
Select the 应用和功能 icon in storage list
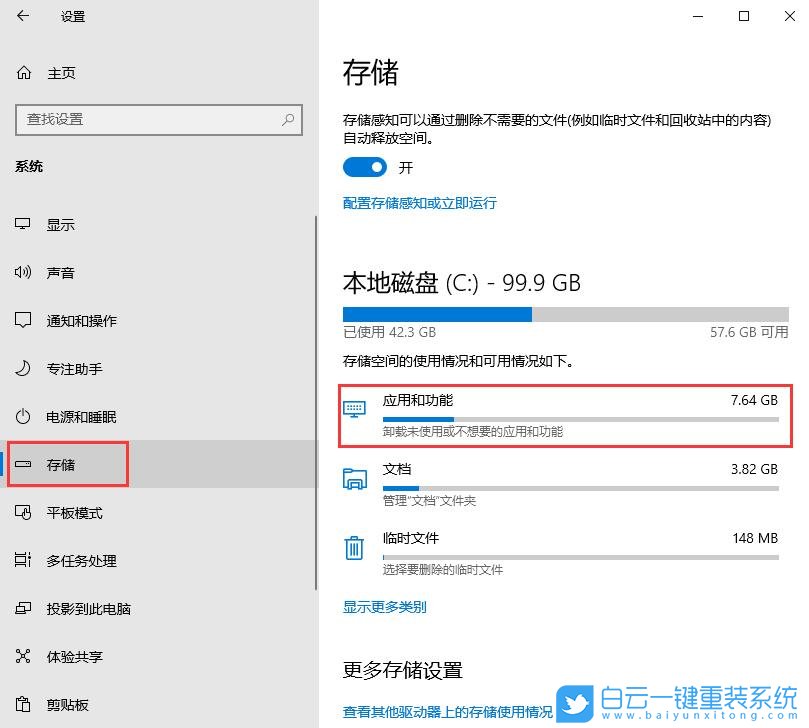(x=353, y=408)
